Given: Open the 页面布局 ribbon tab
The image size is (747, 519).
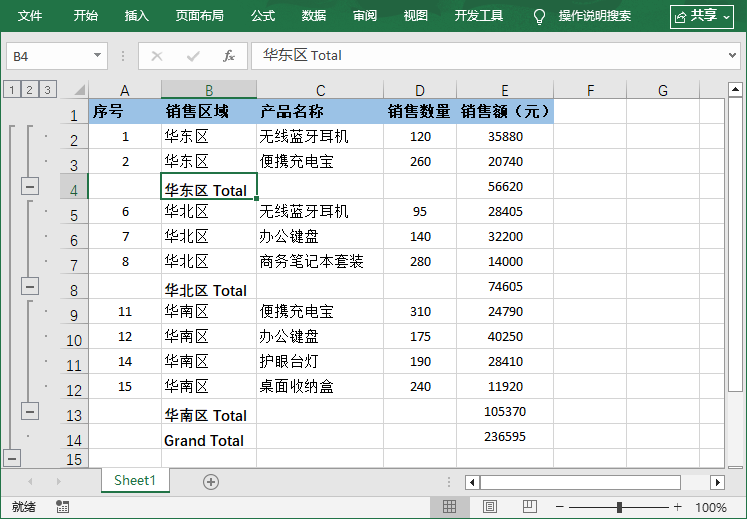Looking at the screenshot, I should point(200,16).
